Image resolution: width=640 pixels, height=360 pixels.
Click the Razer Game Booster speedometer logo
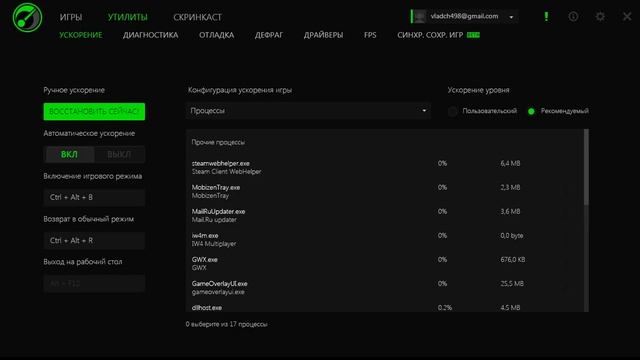27,17
